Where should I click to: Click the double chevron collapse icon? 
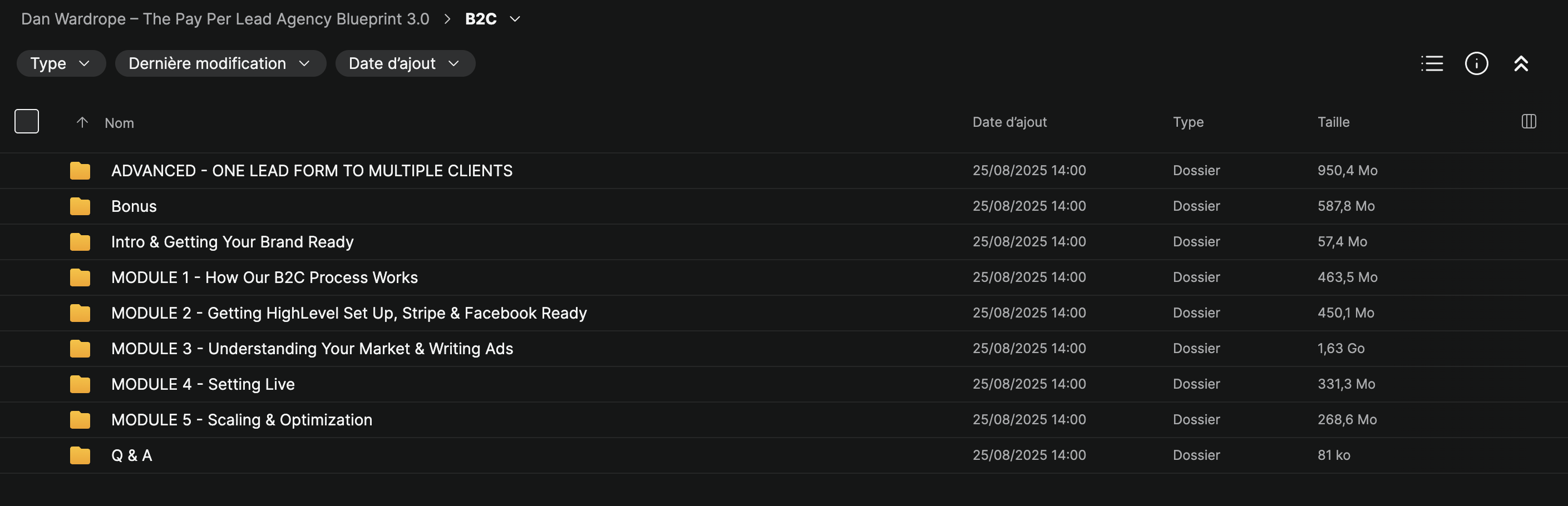point(1521,63)
